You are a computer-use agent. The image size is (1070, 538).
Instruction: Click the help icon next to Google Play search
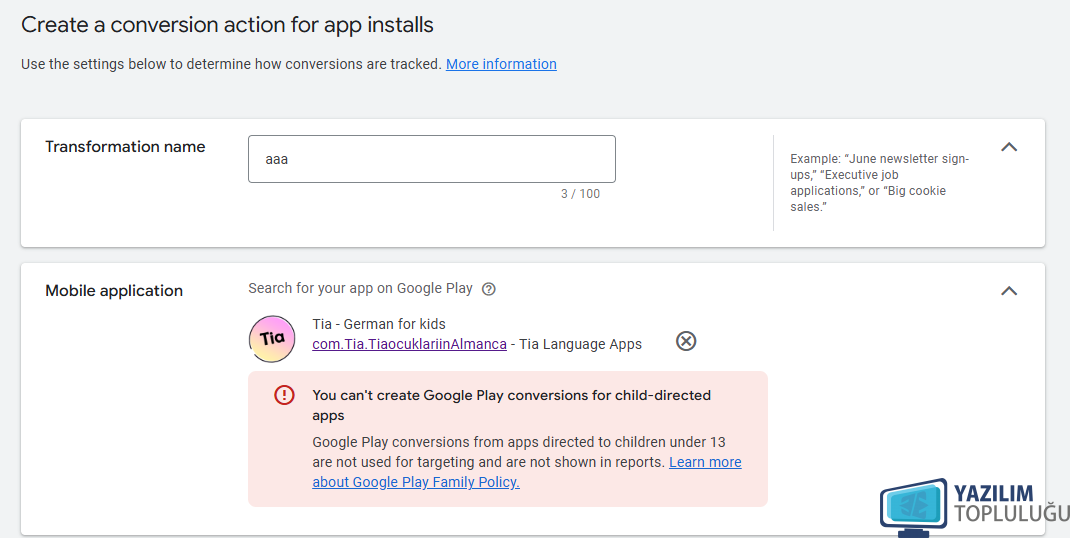489,289
